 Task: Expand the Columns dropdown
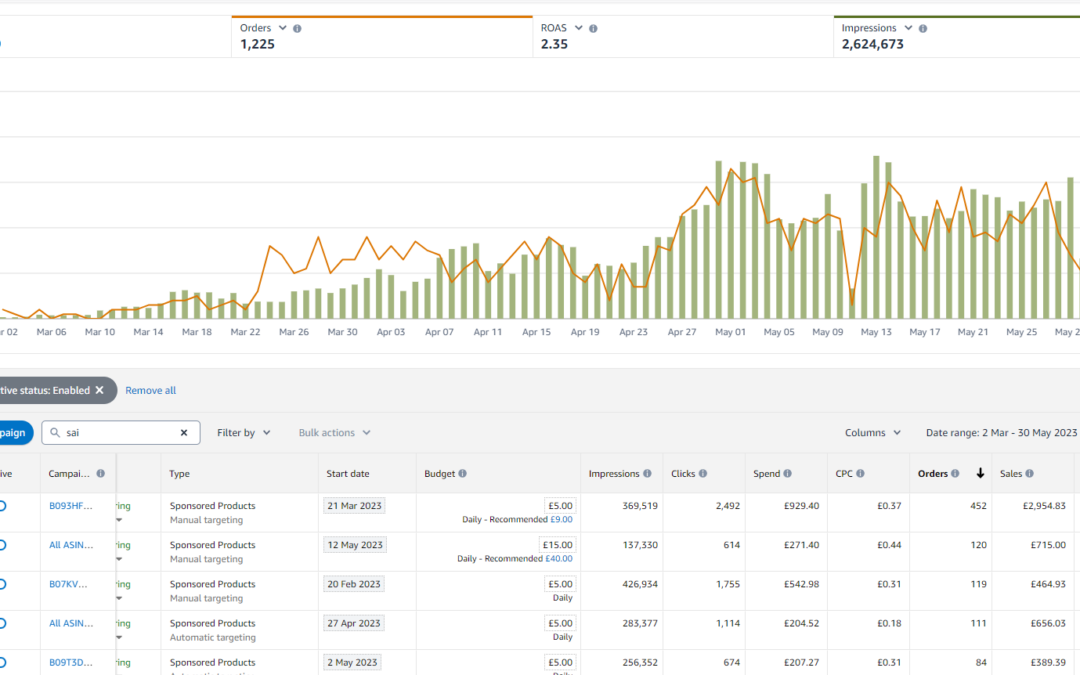872,433
